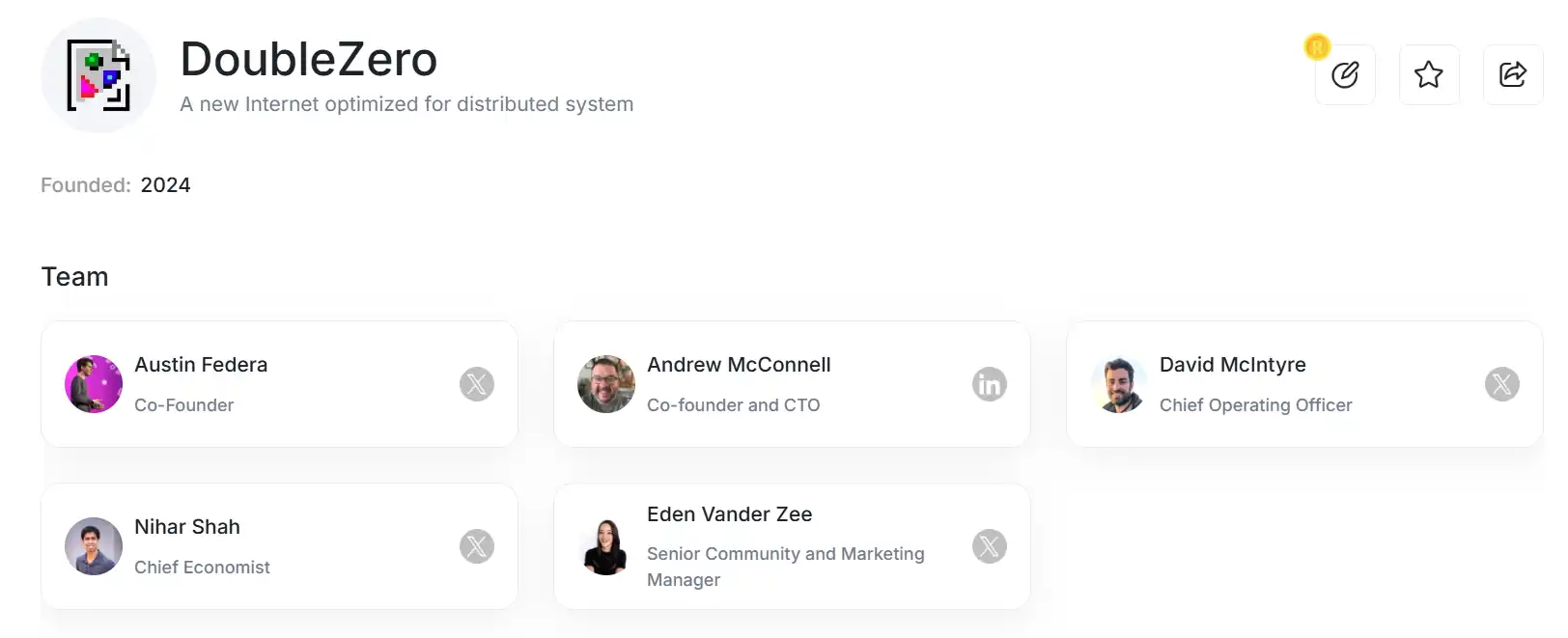Click Nihar Shah's avatar photo
1568x638 pixels.
click(x=94, y=546)
